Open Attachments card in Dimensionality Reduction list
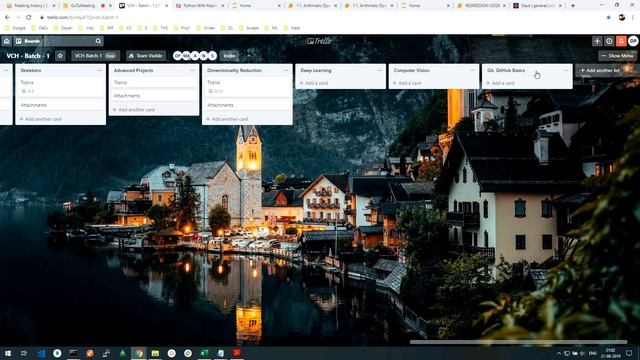 click(247, 105)
